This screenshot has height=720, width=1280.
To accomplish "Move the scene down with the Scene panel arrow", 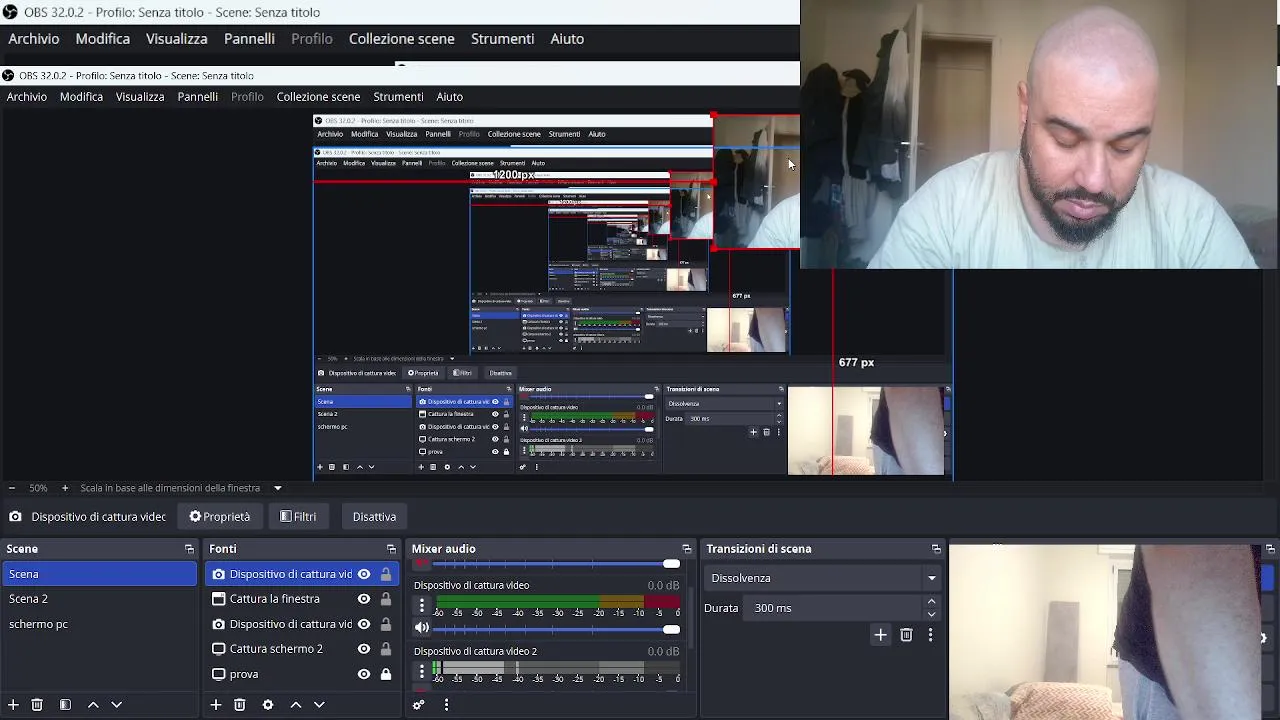I will click(116, 705).
